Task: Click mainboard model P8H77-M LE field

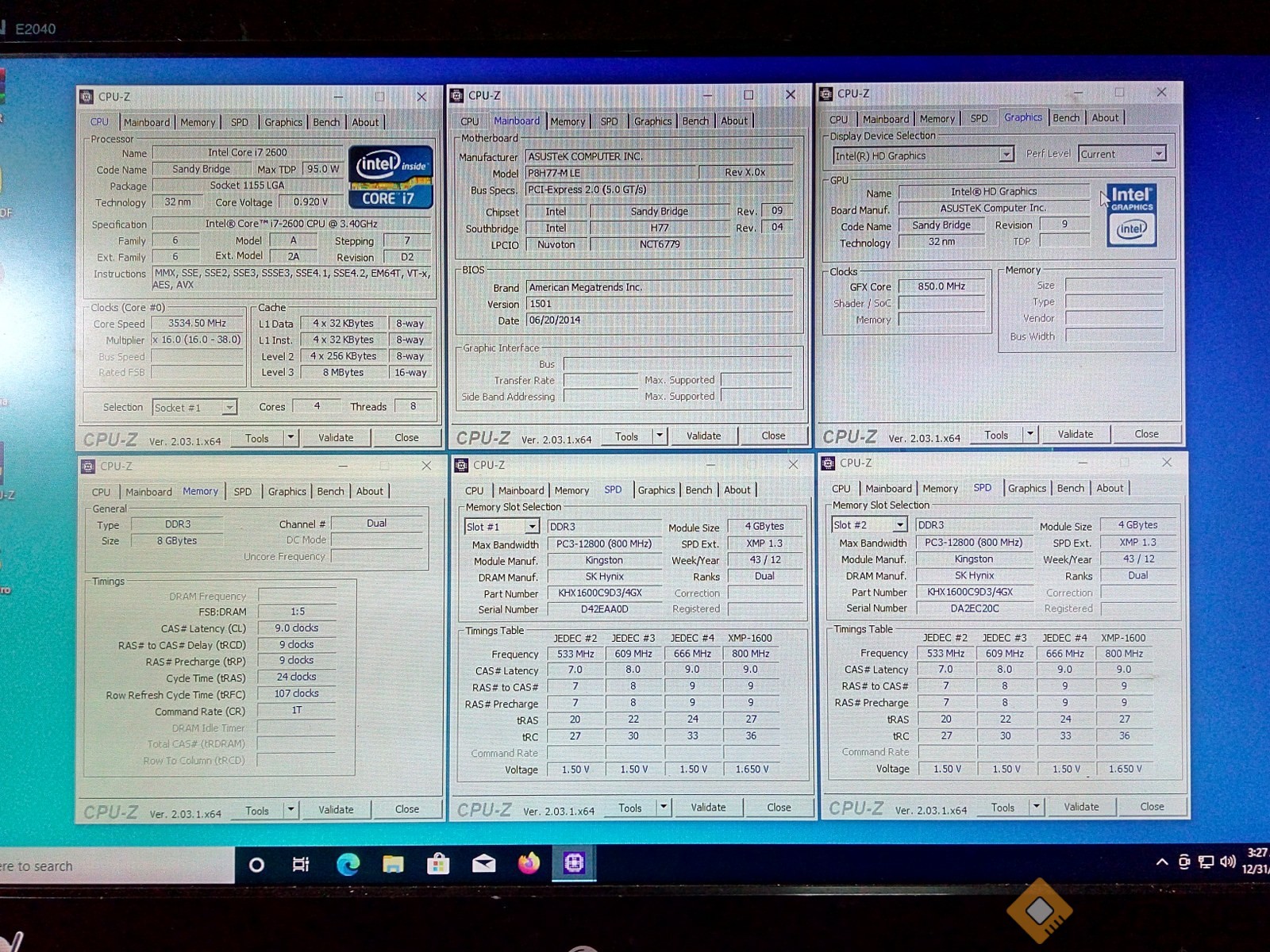Action: coord(611,173)
